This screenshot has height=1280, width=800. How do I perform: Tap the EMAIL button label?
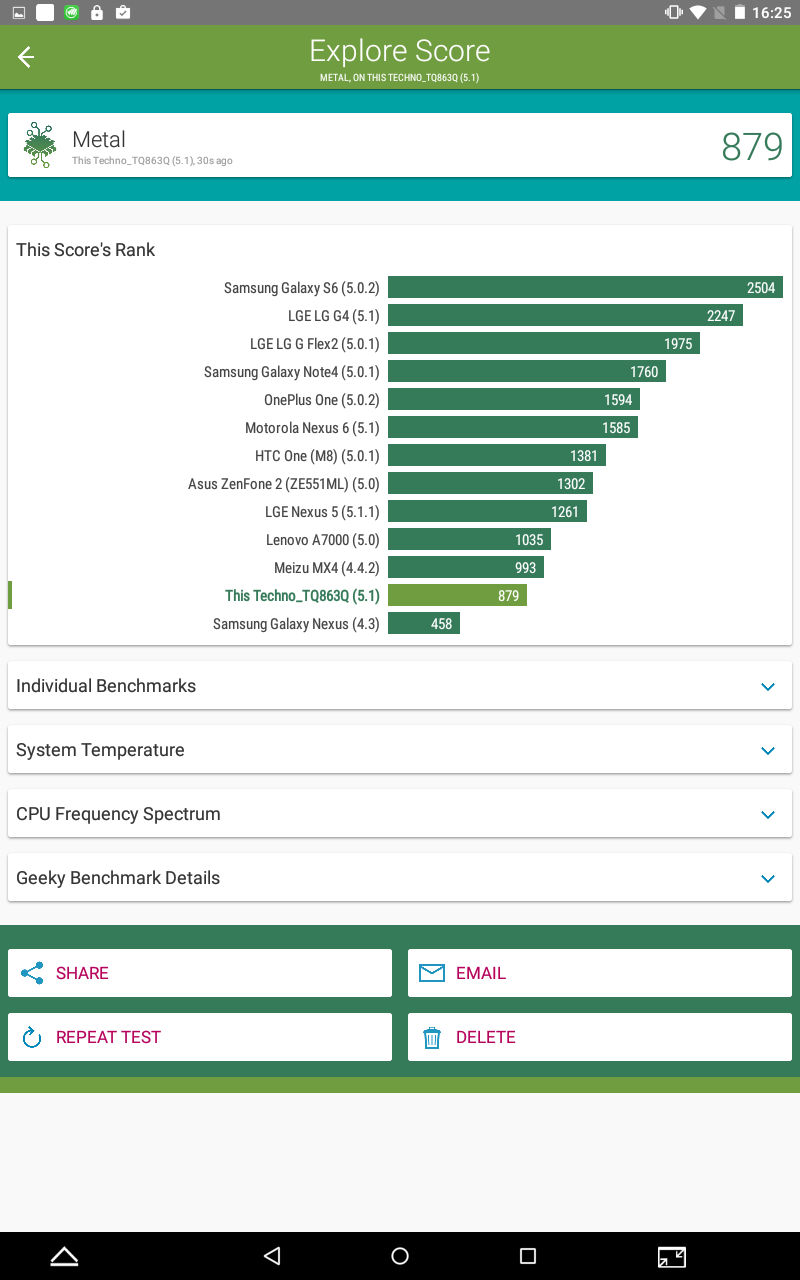click(481, 973)
